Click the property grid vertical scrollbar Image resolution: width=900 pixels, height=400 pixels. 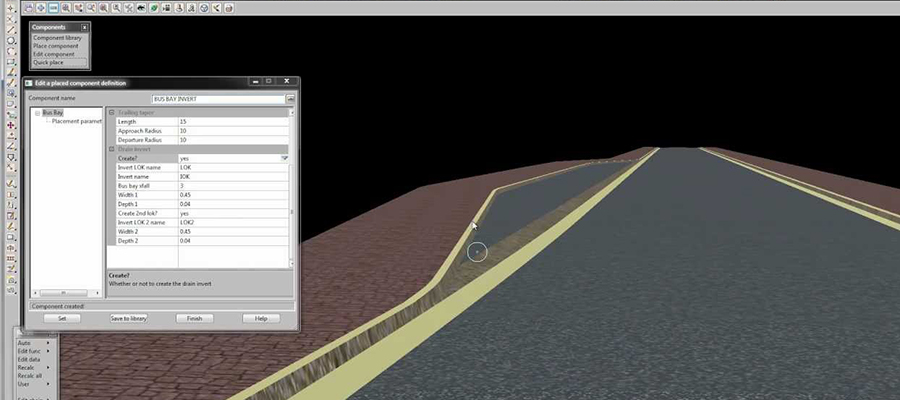click(x=292, y=187)
